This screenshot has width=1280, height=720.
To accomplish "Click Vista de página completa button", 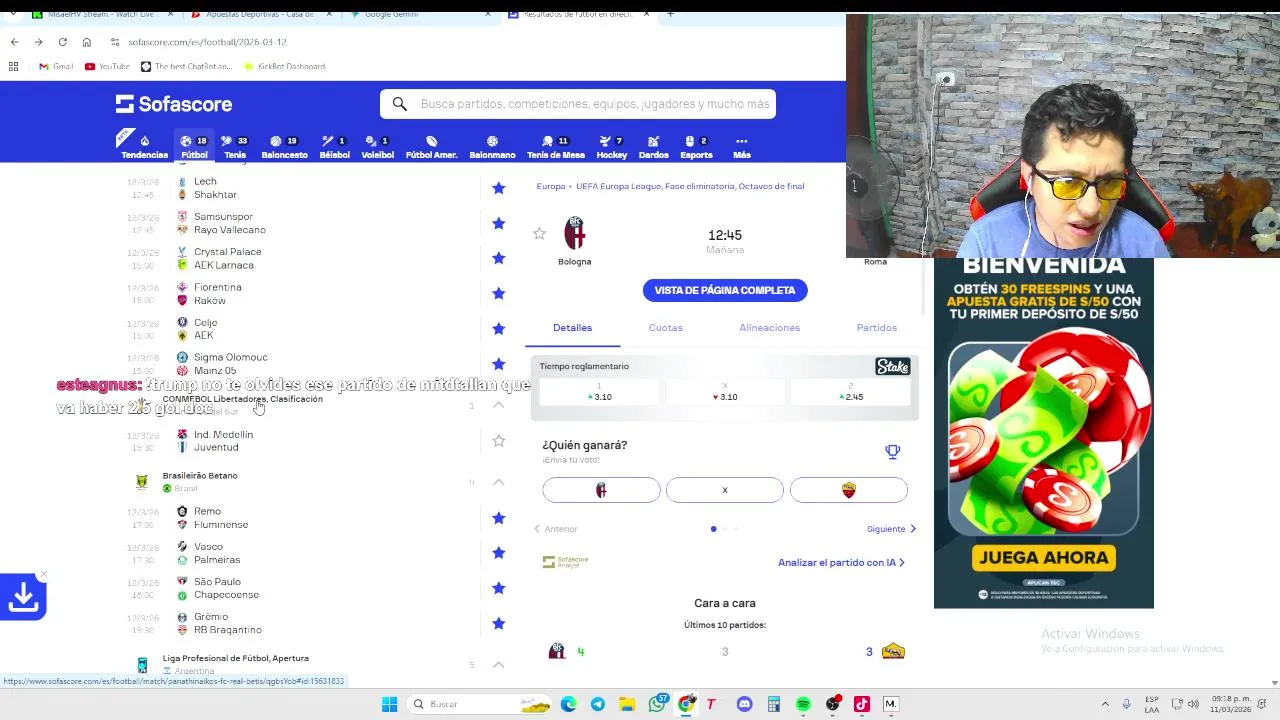I will coord(725,290).
